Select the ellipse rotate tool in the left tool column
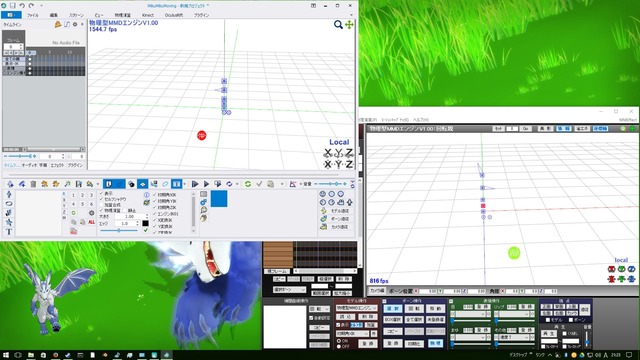640x360 pixels. tap(9, 203)
